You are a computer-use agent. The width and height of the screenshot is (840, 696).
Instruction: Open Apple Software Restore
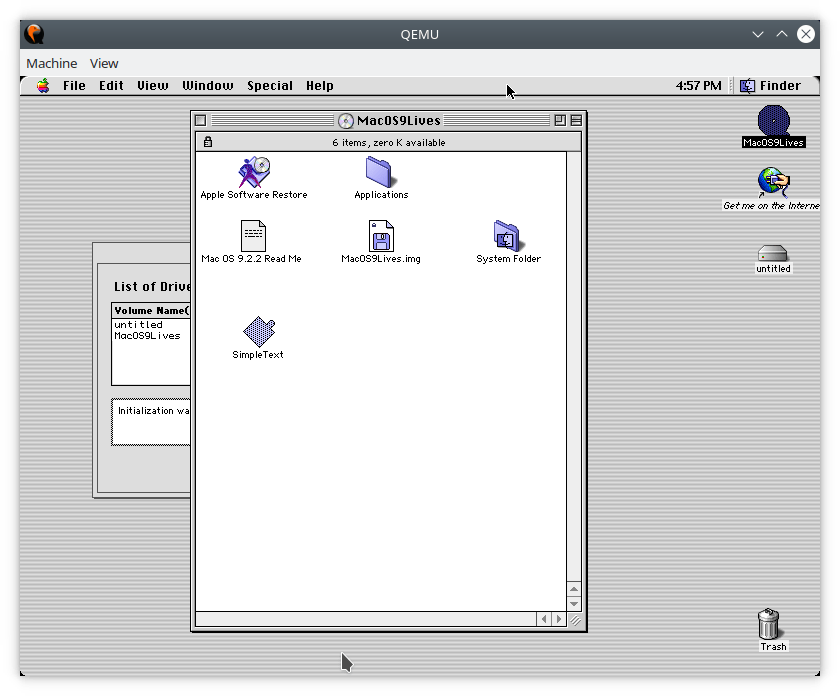253,170
